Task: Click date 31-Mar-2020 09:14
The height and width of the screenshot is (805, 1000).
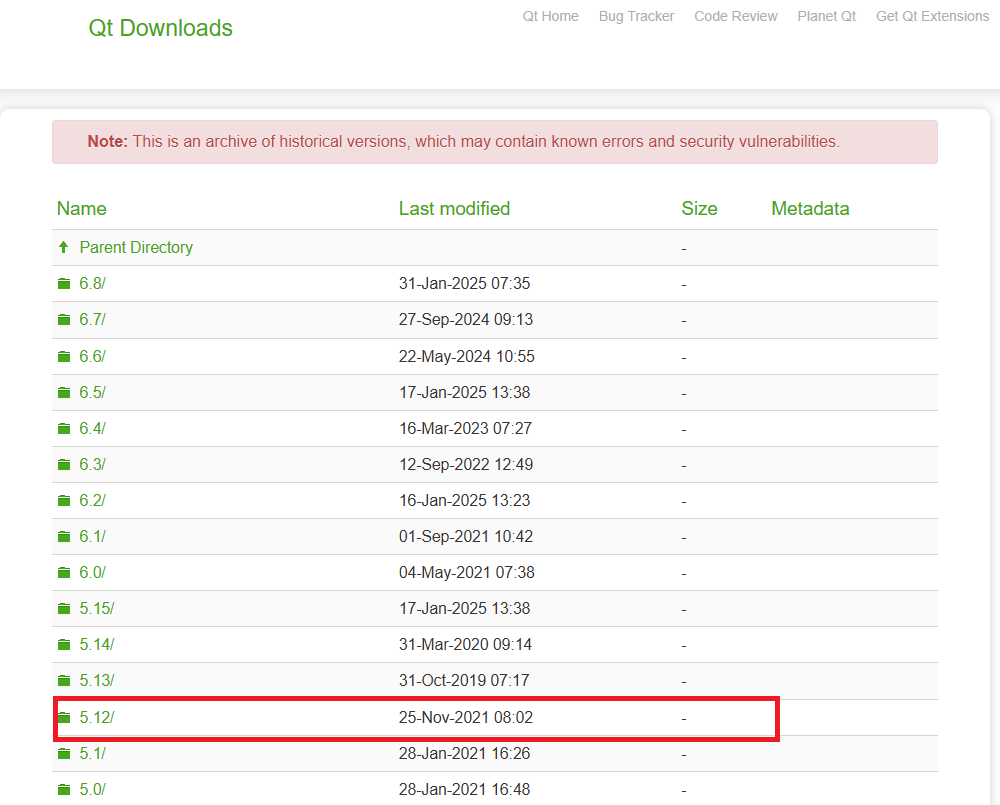Action: click(x=466, y=644)
